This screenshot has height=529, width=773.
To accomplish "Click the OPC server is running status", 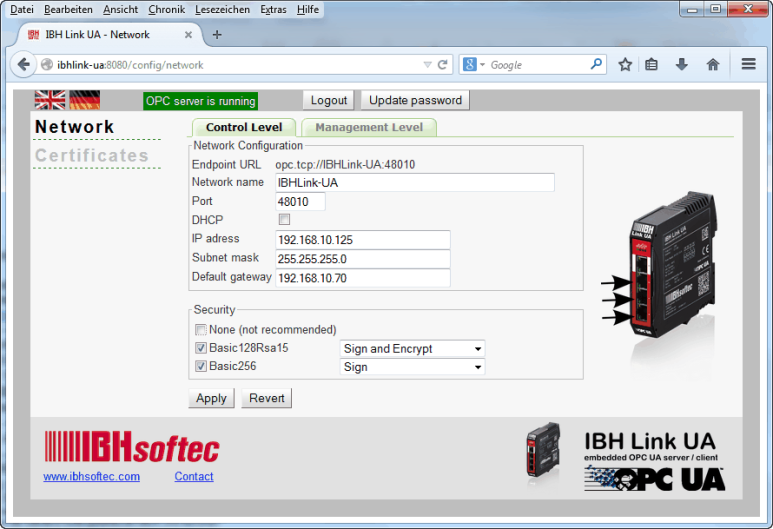I will click(x=201, y=101).
